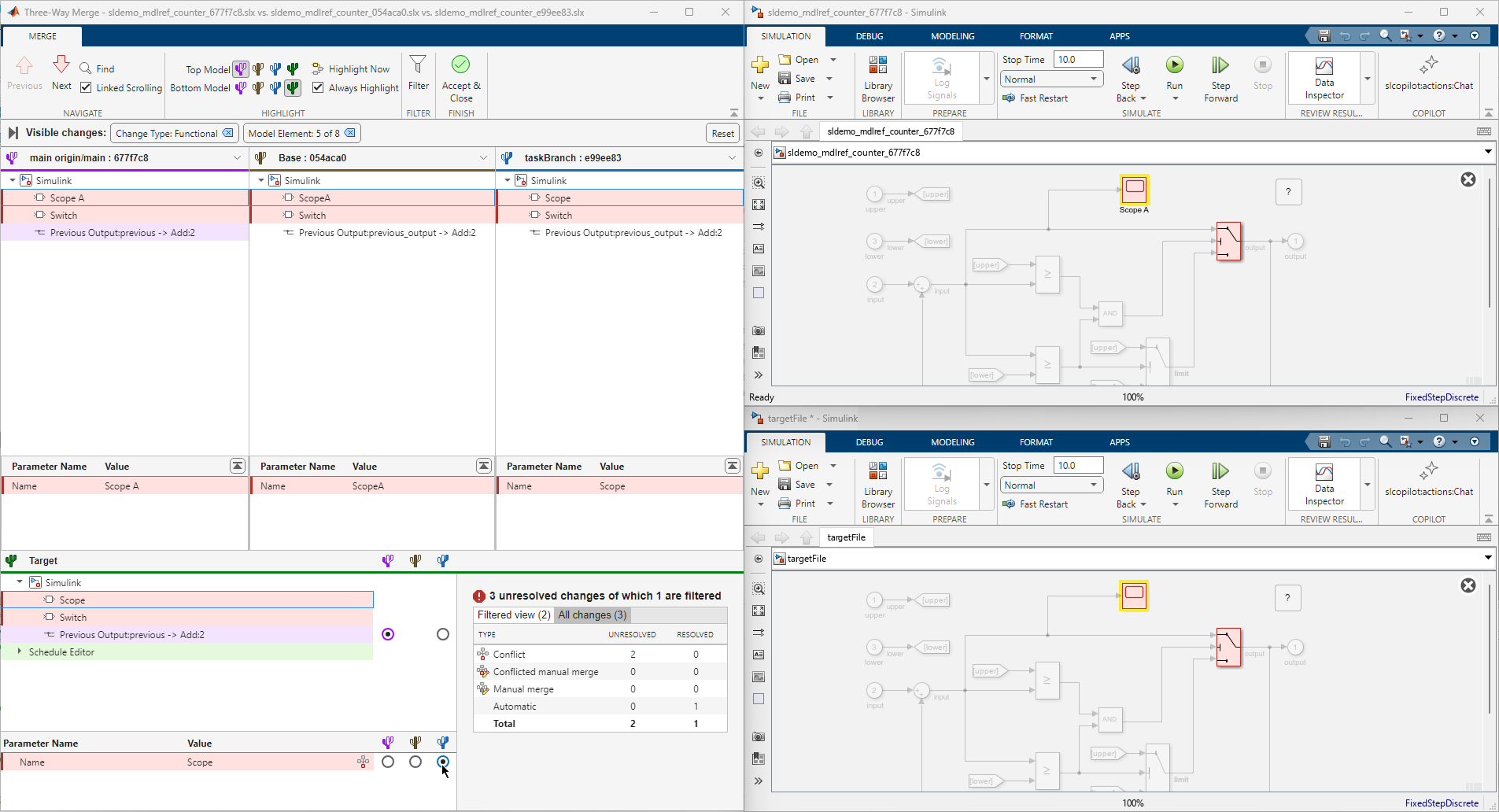
Task: Click Open in top Simulink window FILE section
Action: (x=799, y=60)
